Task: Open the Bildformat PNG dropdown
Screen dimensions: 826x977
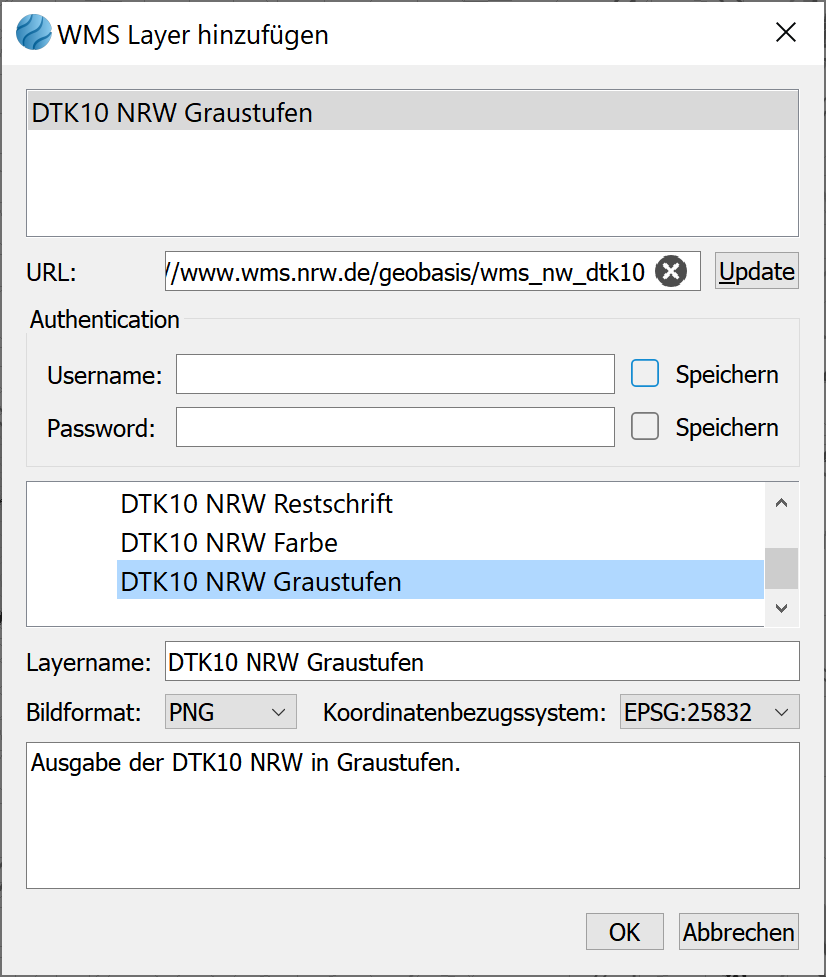Action: pyautogui.click(x=231, y=713)
